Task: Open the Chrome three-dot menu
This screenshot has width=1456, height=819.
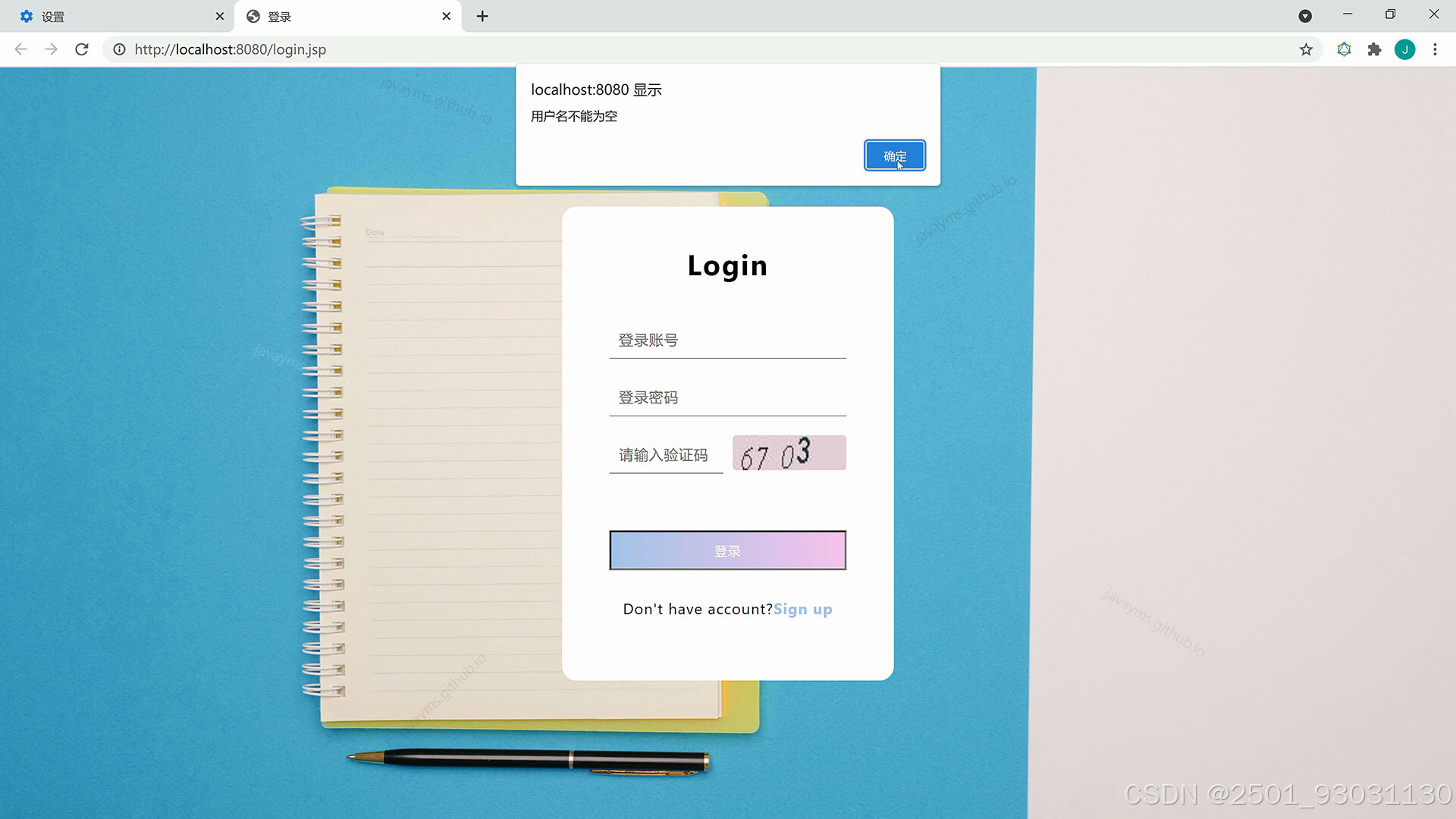Action: (1435, 49)
